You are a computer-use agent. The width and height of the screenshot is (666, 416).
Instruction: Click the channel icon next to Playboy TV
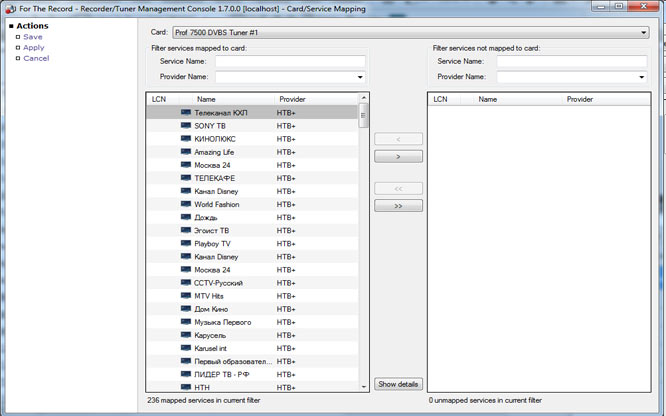186,243
